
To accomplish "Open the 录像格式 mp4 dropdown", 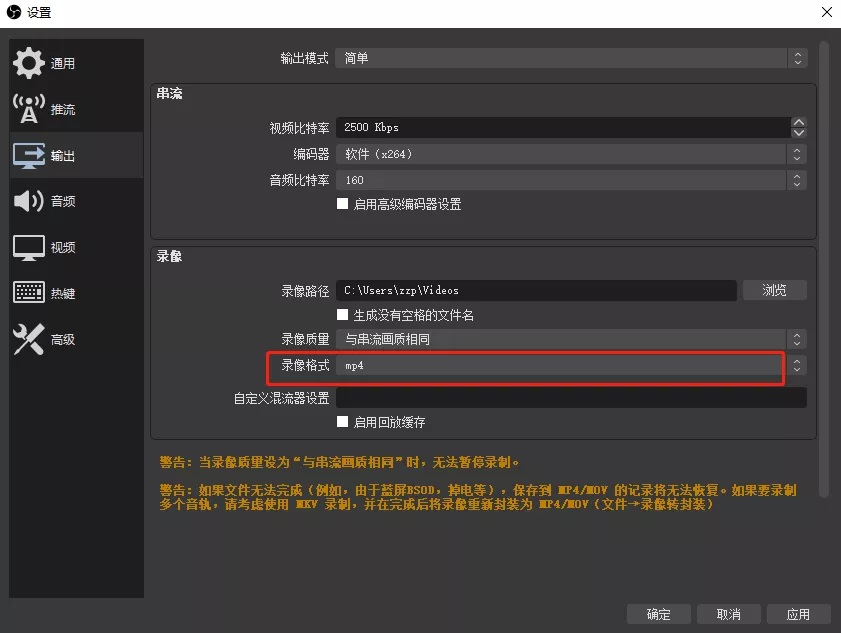I will pos(571,365).
